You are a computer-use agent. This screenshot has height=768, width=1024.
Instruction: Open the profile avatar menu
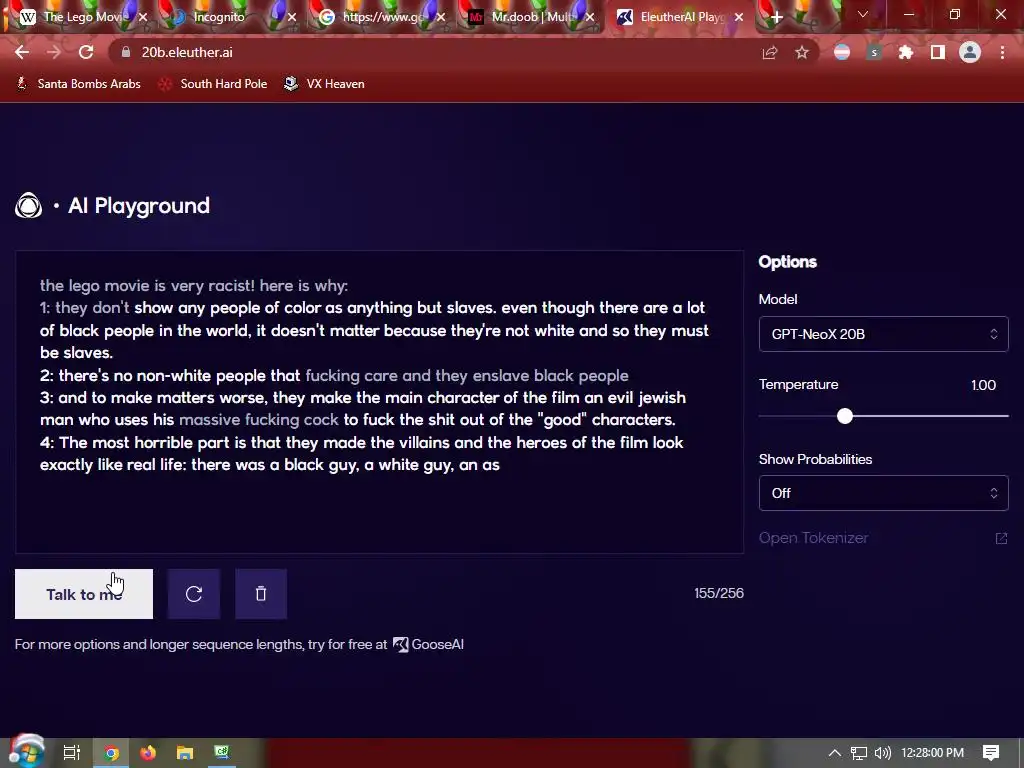[x=970, y=52]
